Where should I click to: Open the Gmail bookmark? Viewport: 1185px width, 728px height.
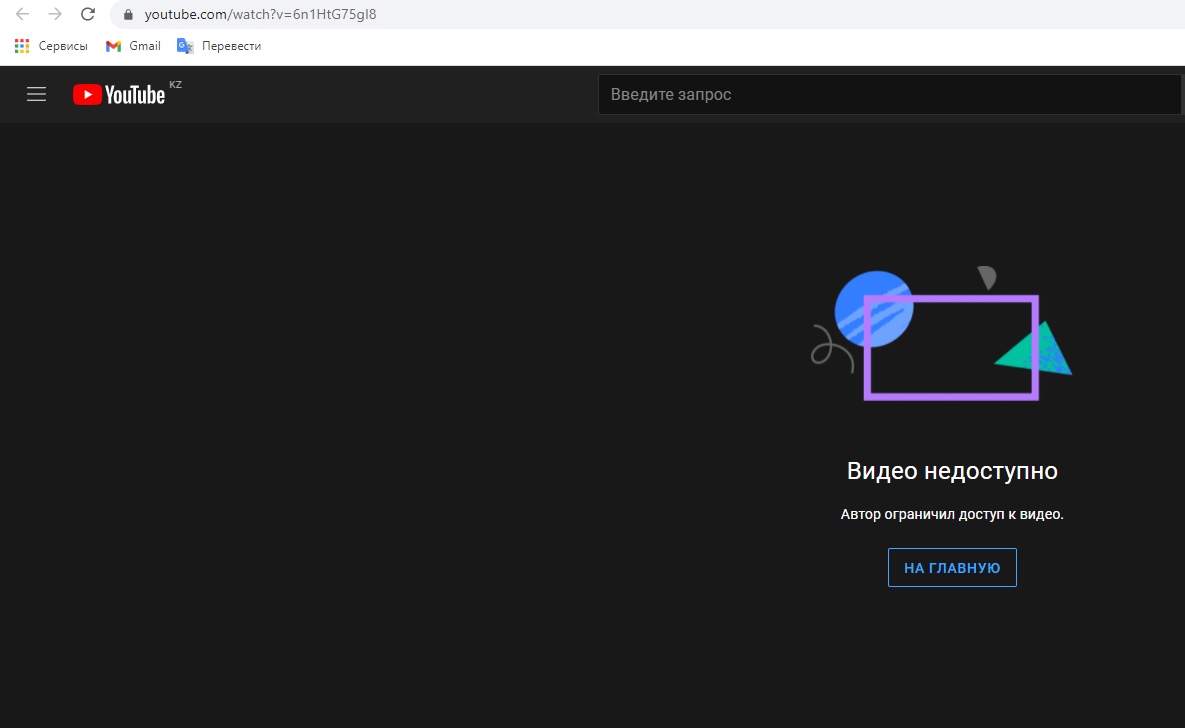coord(133,46)
